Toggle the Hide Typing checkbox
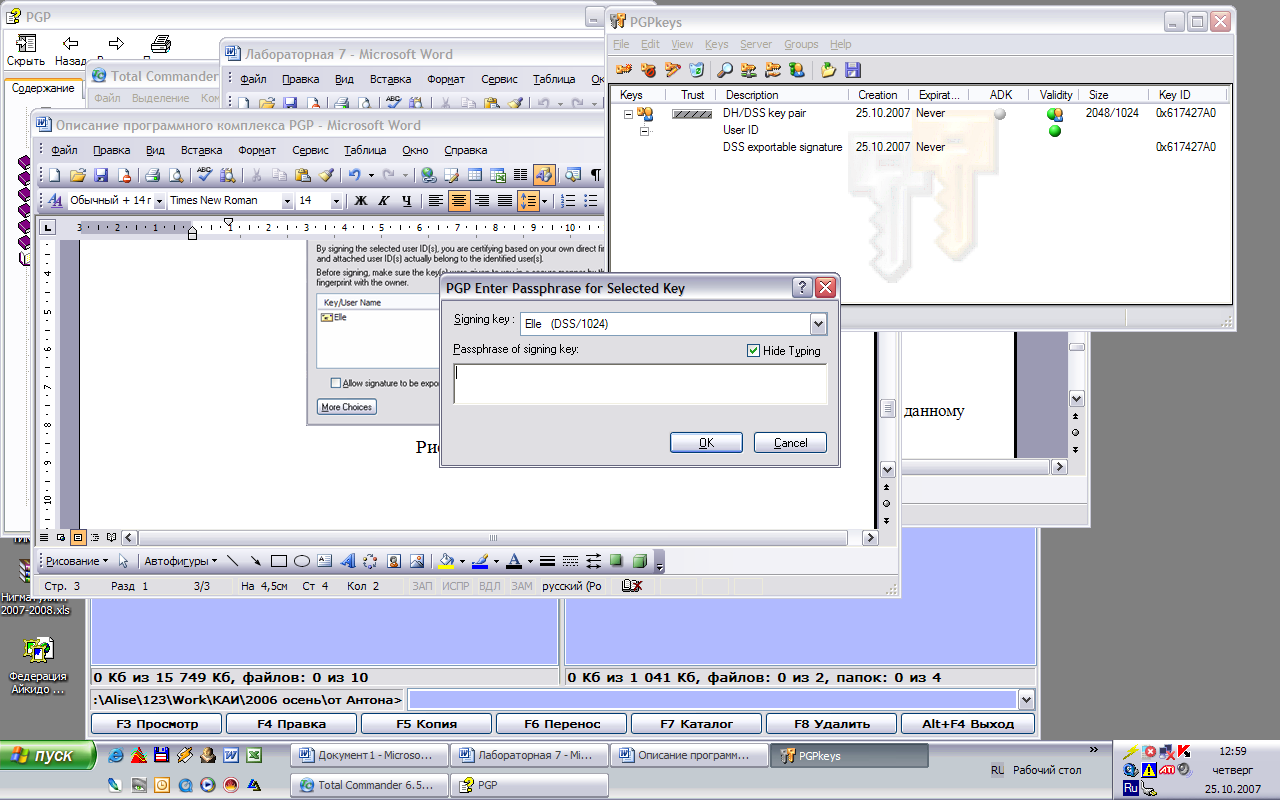Image resolution: width=1280 pixels, height=800 pixels. pos(753,351)
